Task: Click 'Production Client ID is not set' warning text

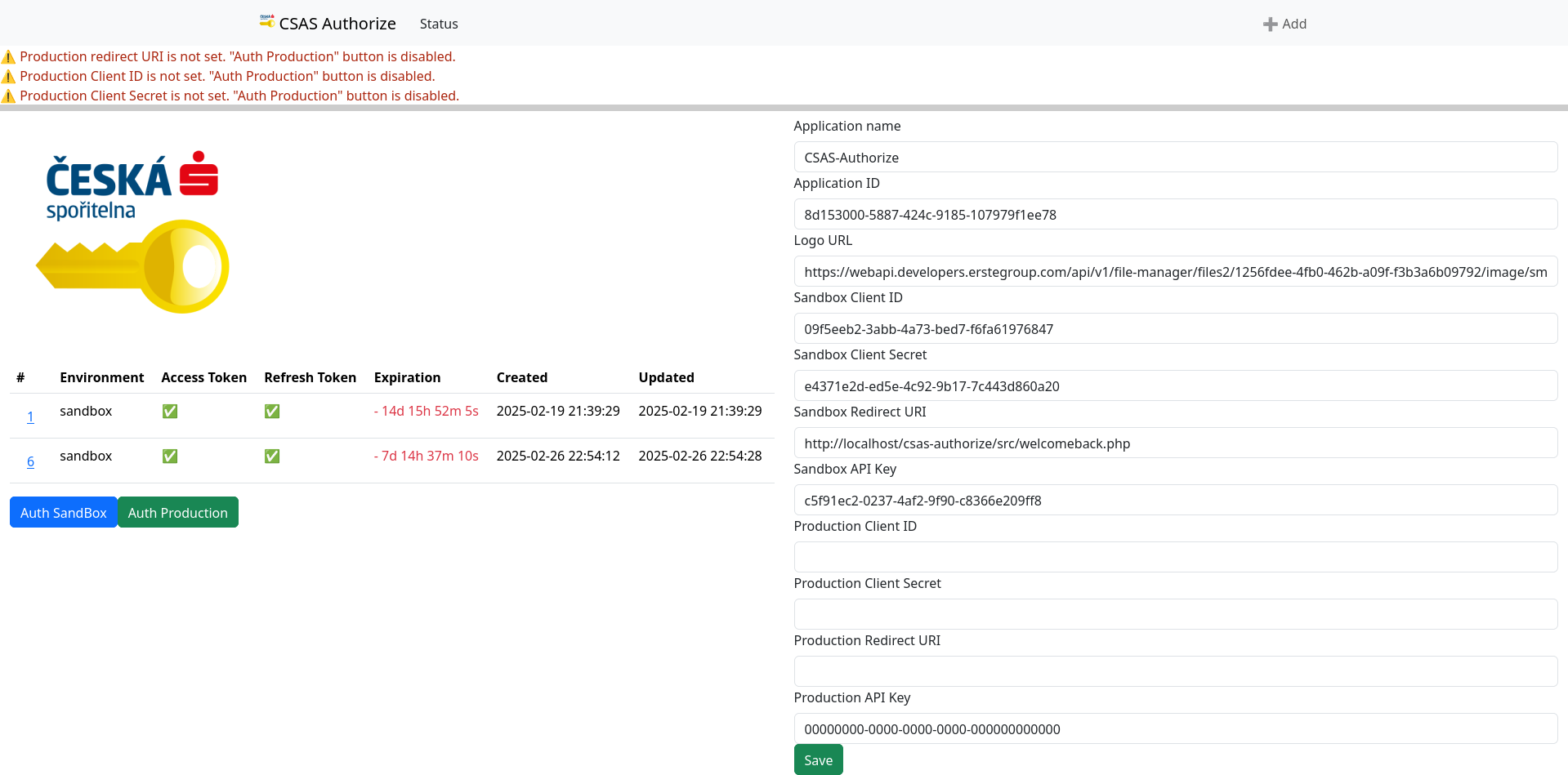Action: coord(227,76)
